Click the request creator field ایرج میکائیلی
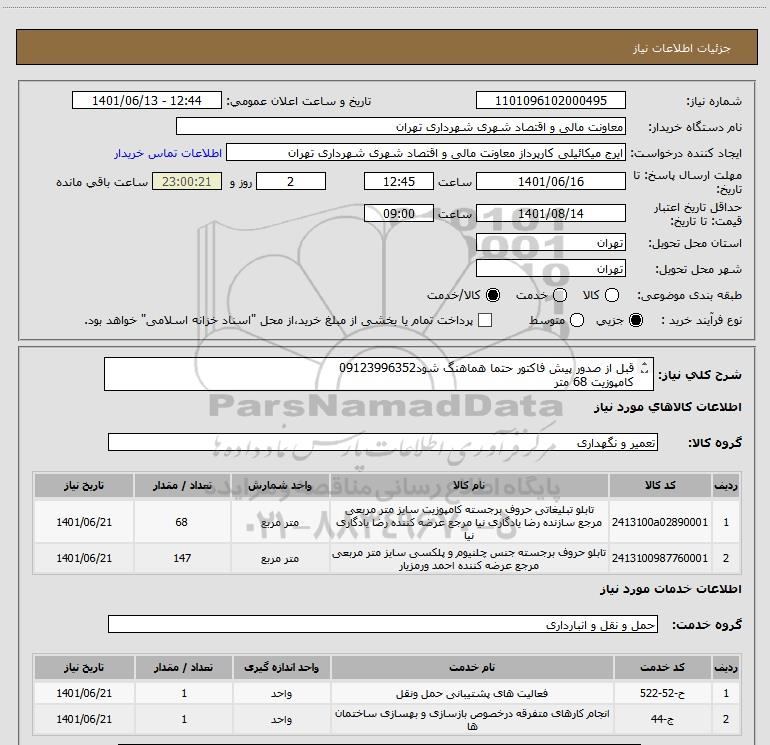This screenshot has height=745, width=770. tap(426, 152)
